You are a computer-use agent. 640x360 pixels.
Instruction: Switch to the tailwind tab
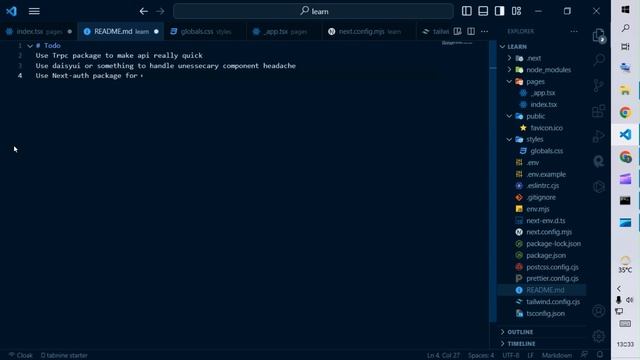(435, 31)
